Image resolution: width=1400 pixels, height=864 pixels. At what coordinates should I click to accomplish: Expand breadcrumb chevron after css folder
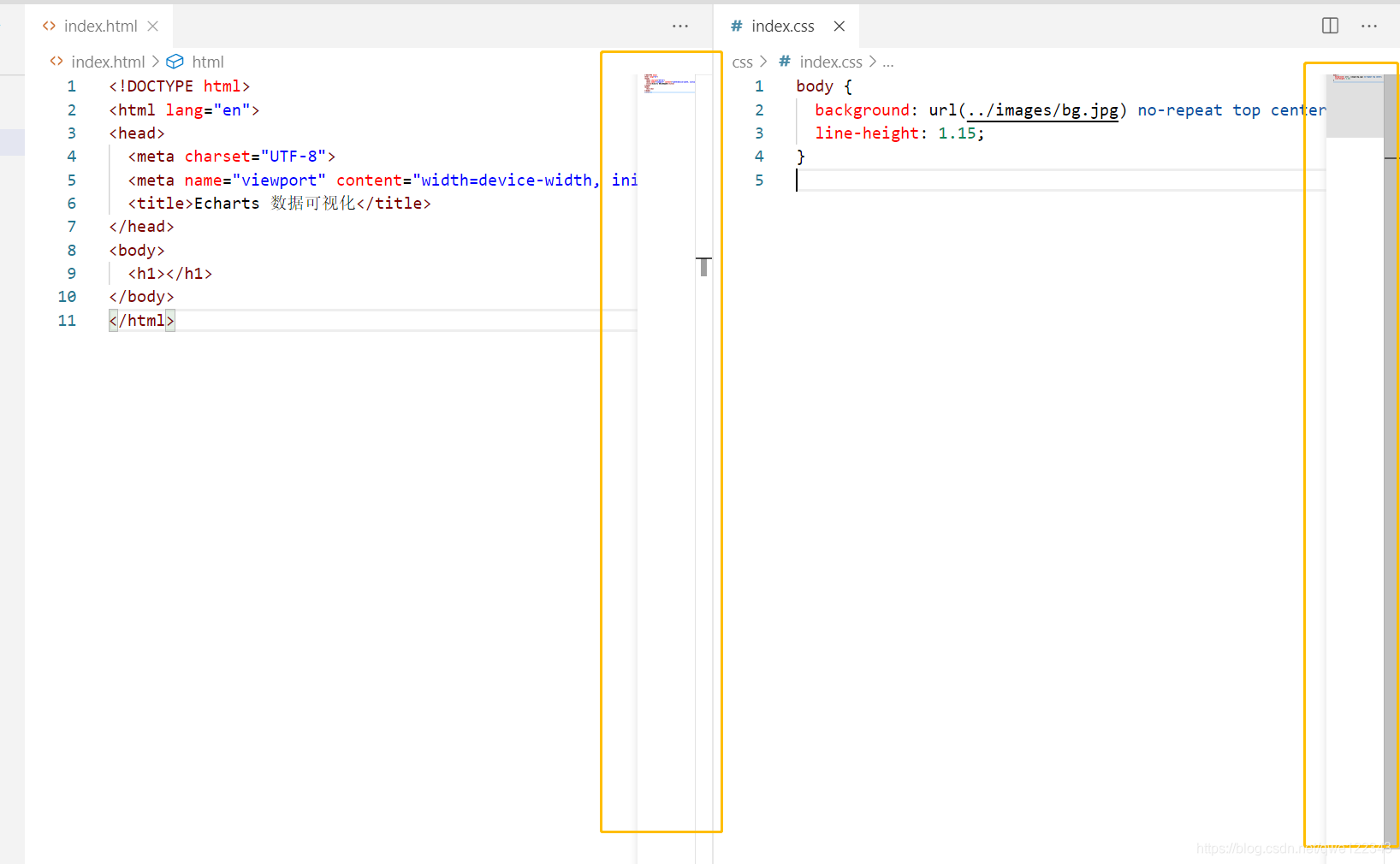[x=763, y=62]
